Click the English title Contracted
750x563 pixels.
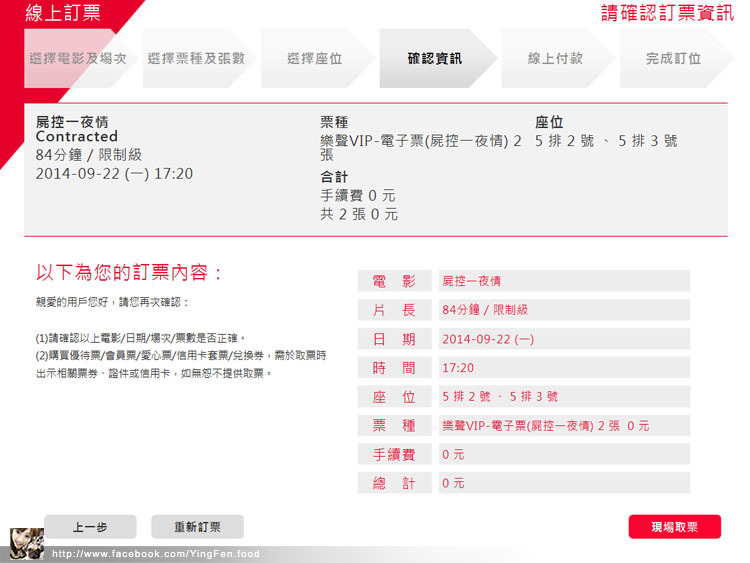click(77, 136)
